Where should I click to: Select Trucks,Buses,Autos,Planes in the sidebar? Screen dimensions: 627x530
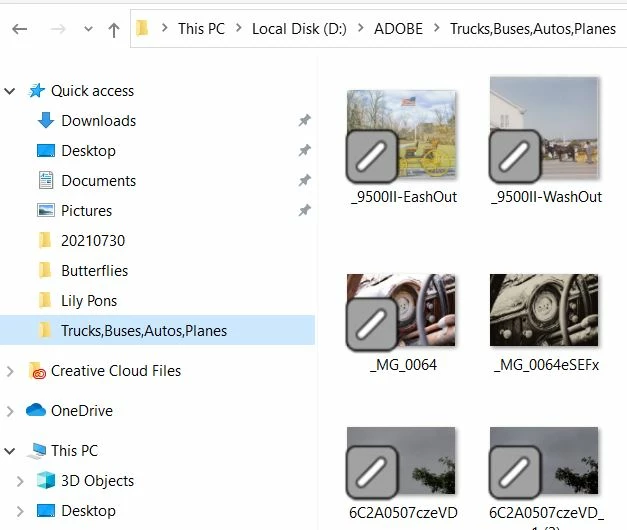tap(157, 330)
